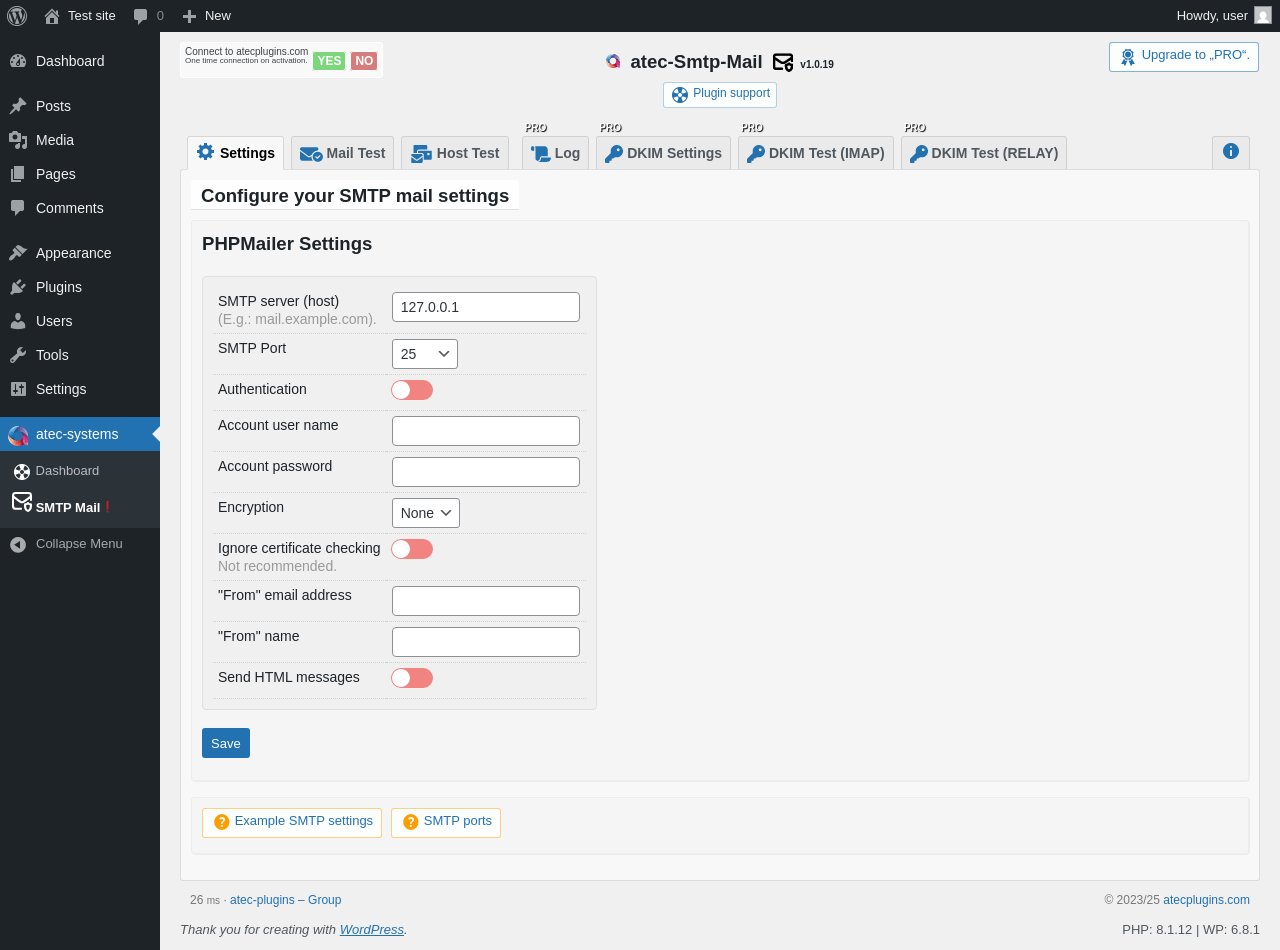Image resolution: width=1280 pixels, height=950 pixels.
Task: Open the DKIM Settings tab
Action: coord(663,153)
